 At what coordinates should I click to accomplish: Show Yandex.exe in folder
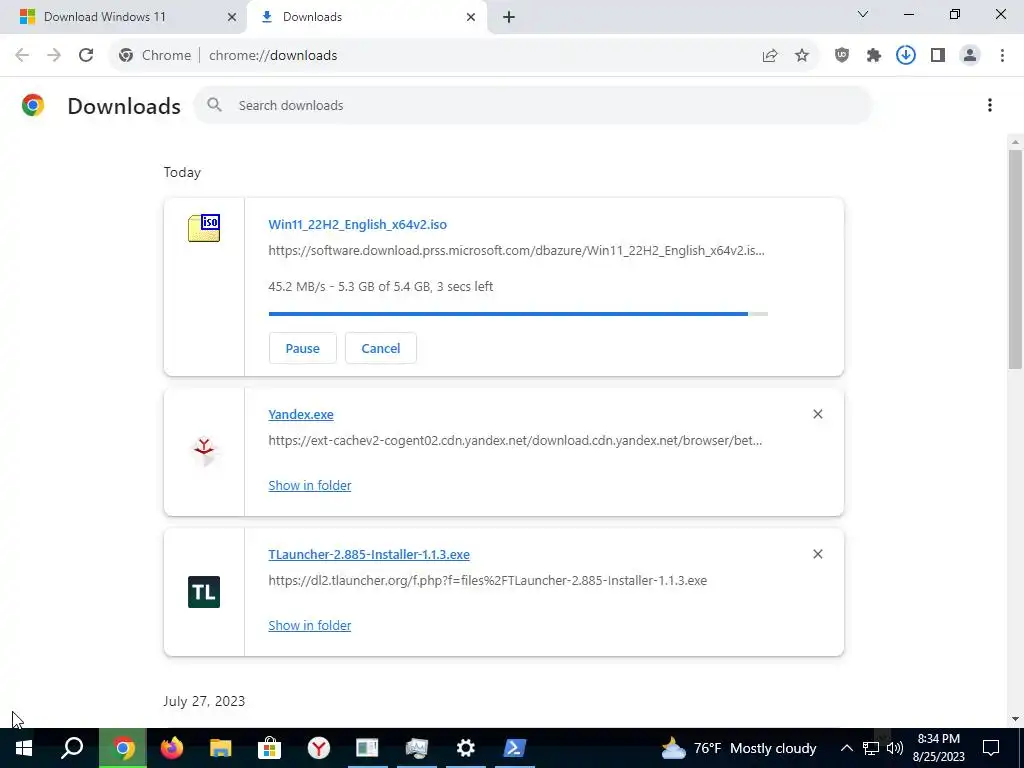[x=310, y=485]
